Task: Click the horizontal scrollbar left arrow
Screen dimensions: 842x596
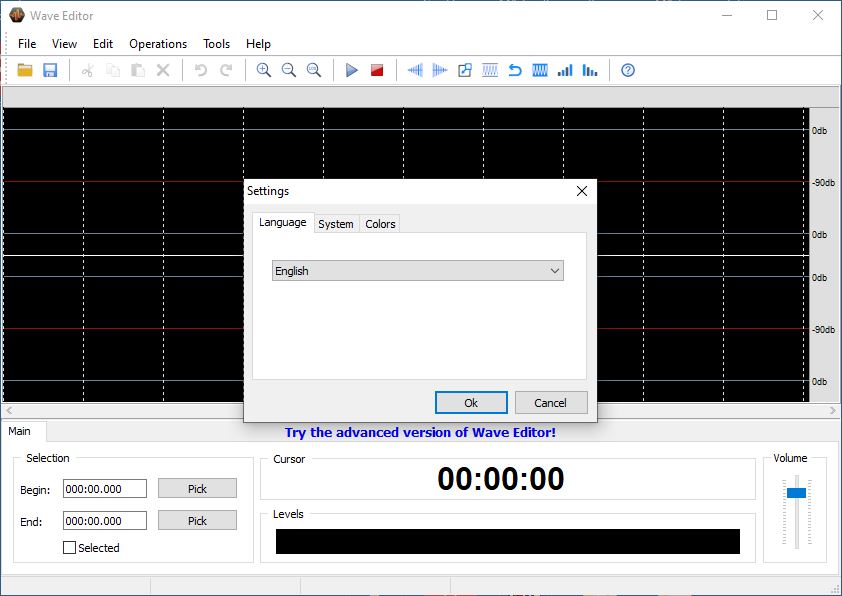Action: [9, 410]
